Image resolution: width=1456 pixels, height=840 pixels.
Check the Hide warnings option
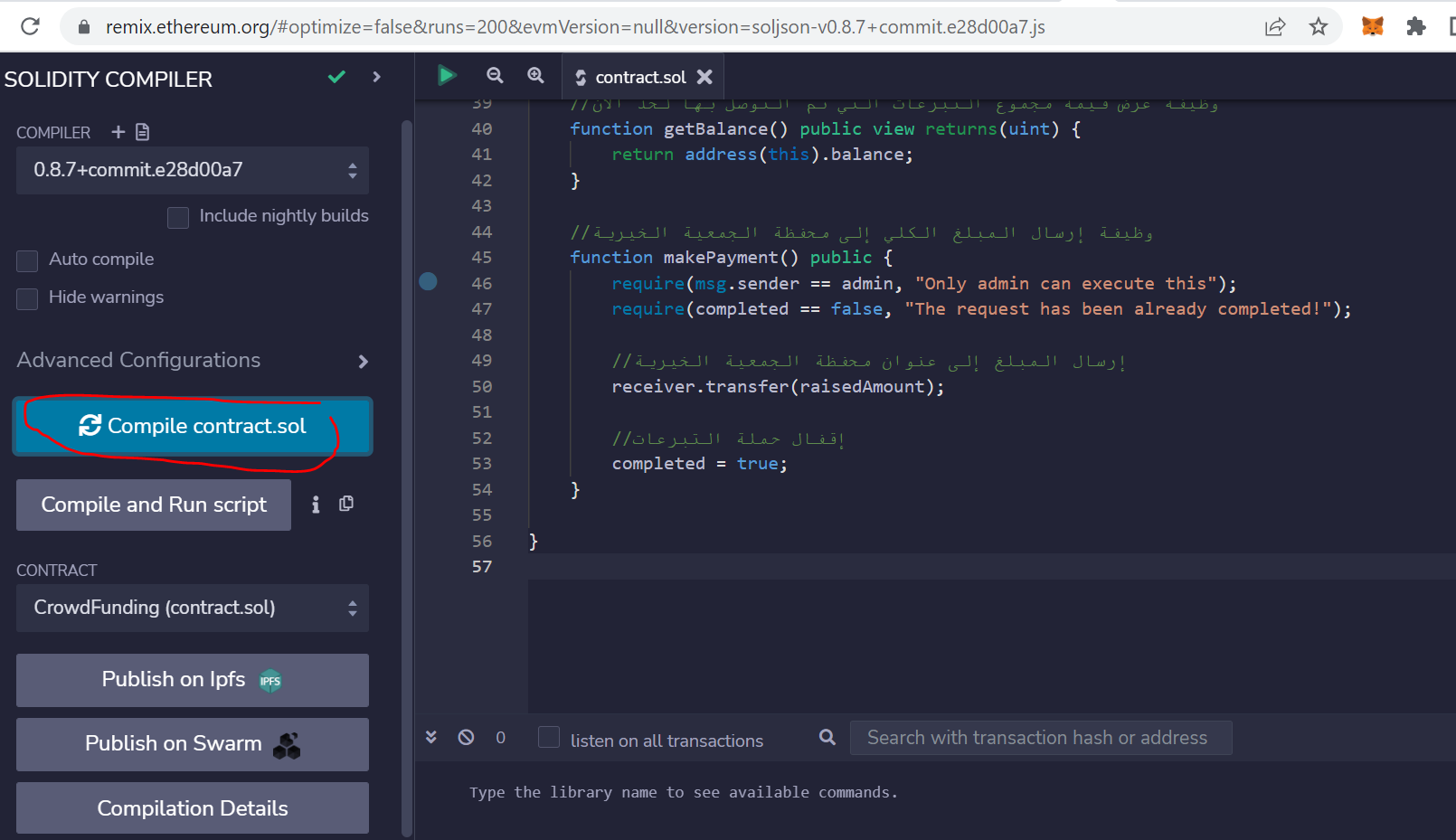[x=28, y=298]
